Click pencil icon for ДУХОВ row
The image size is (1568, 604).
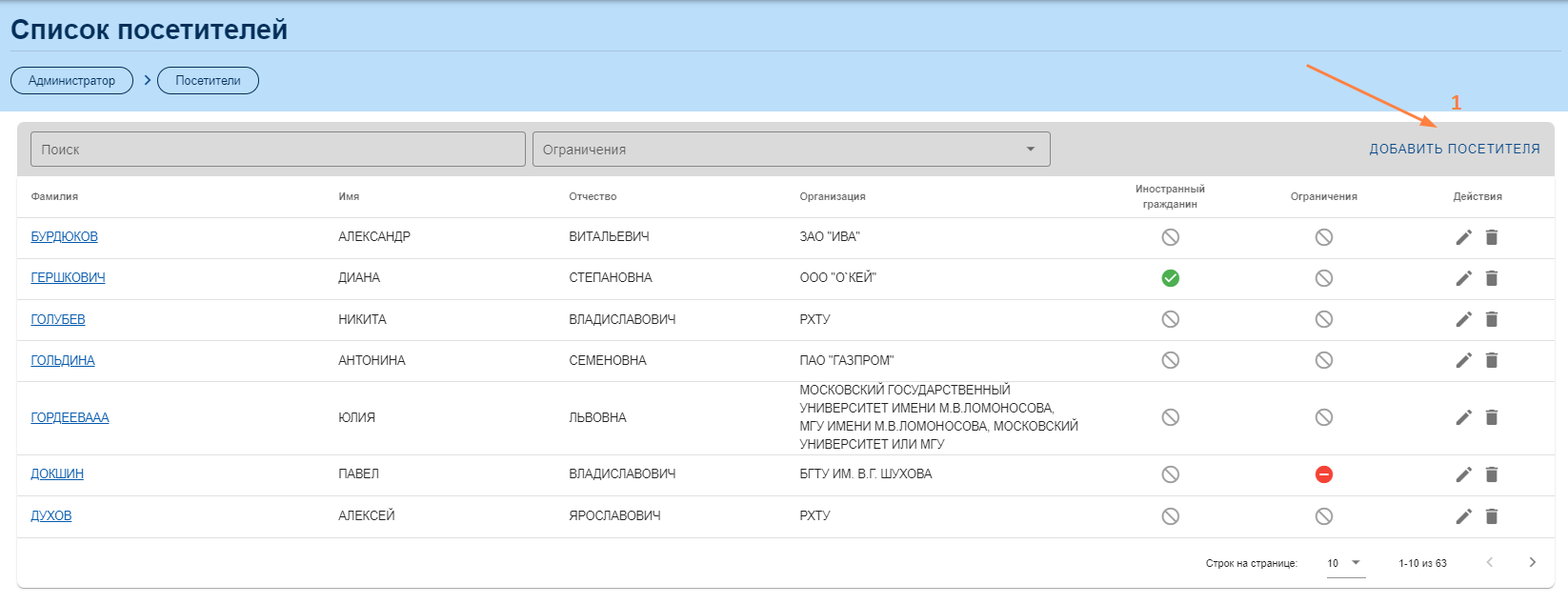point(1463,516)
